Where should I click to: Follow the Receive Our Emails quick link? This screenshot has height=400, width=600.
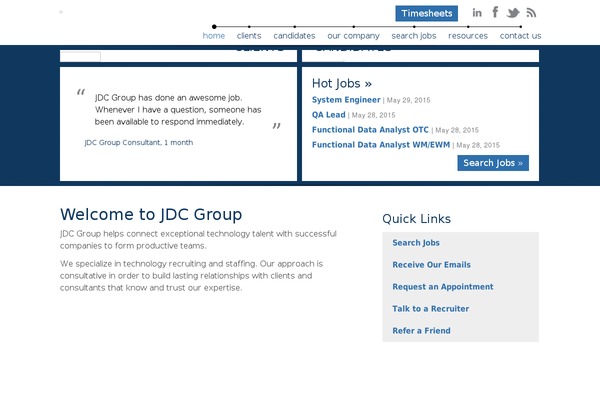coord(431,264)
